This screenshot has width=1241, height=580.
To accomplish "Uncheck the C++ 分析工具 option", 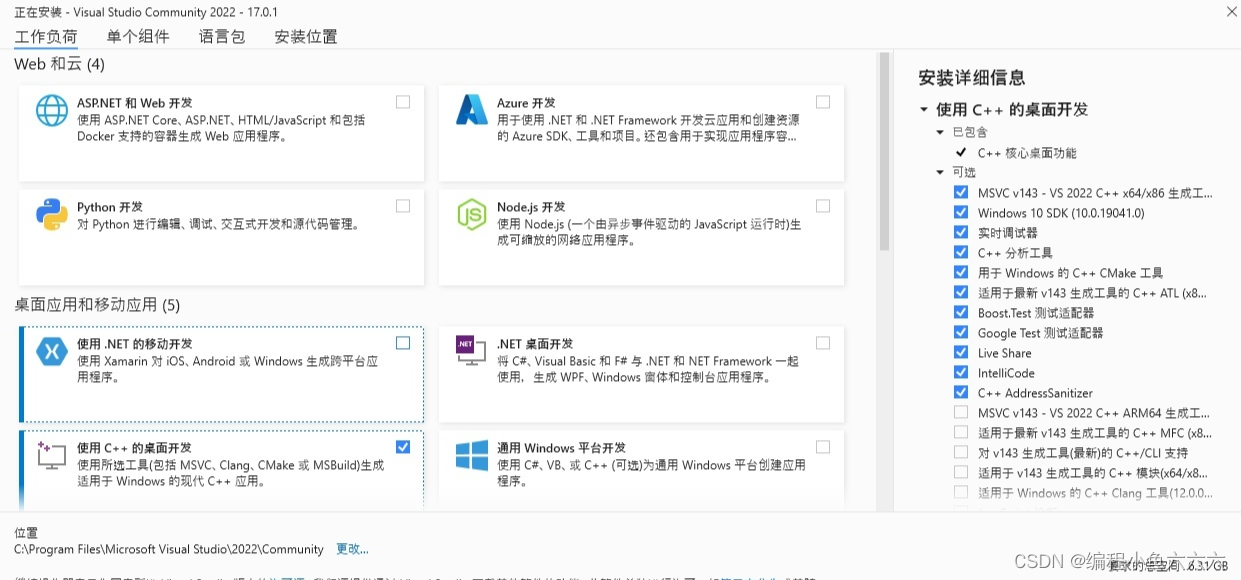I will coord(961,252).
